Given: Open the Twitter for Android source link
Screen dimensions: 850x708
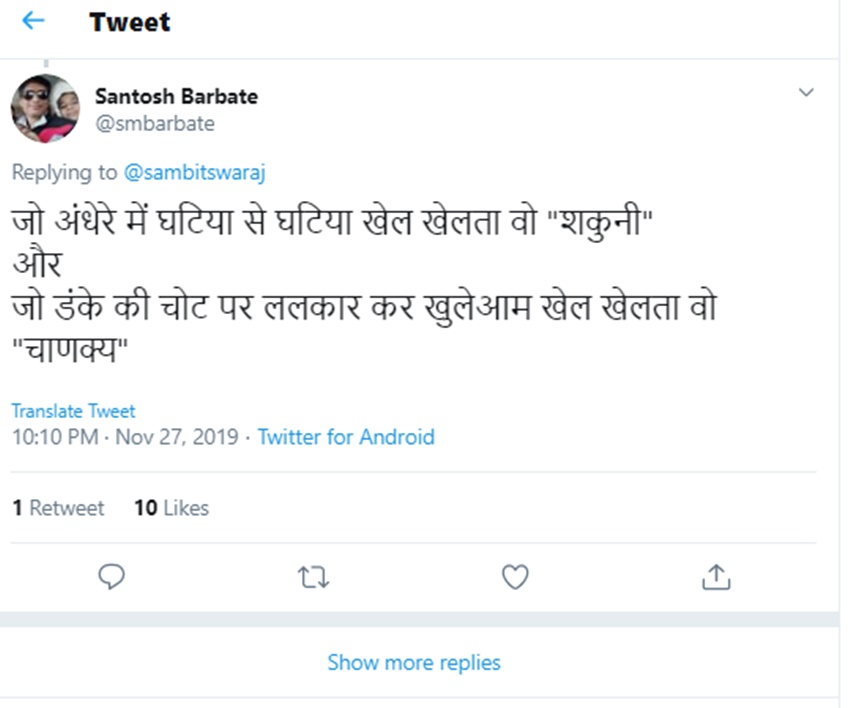Looking at the screenshot, I should 346,437.
